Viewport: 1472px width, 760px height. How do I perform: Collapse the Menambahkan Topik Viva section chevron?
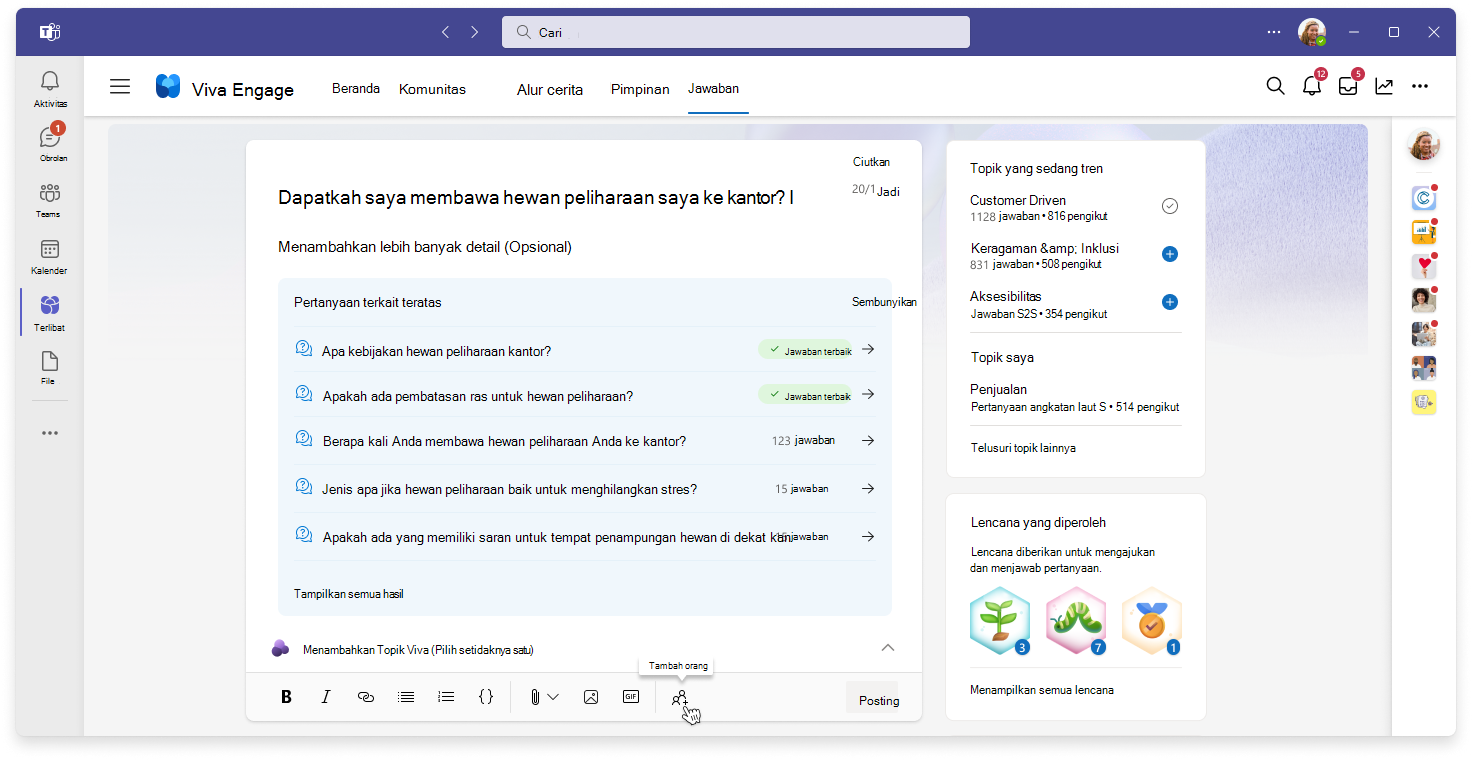(887, 648)
